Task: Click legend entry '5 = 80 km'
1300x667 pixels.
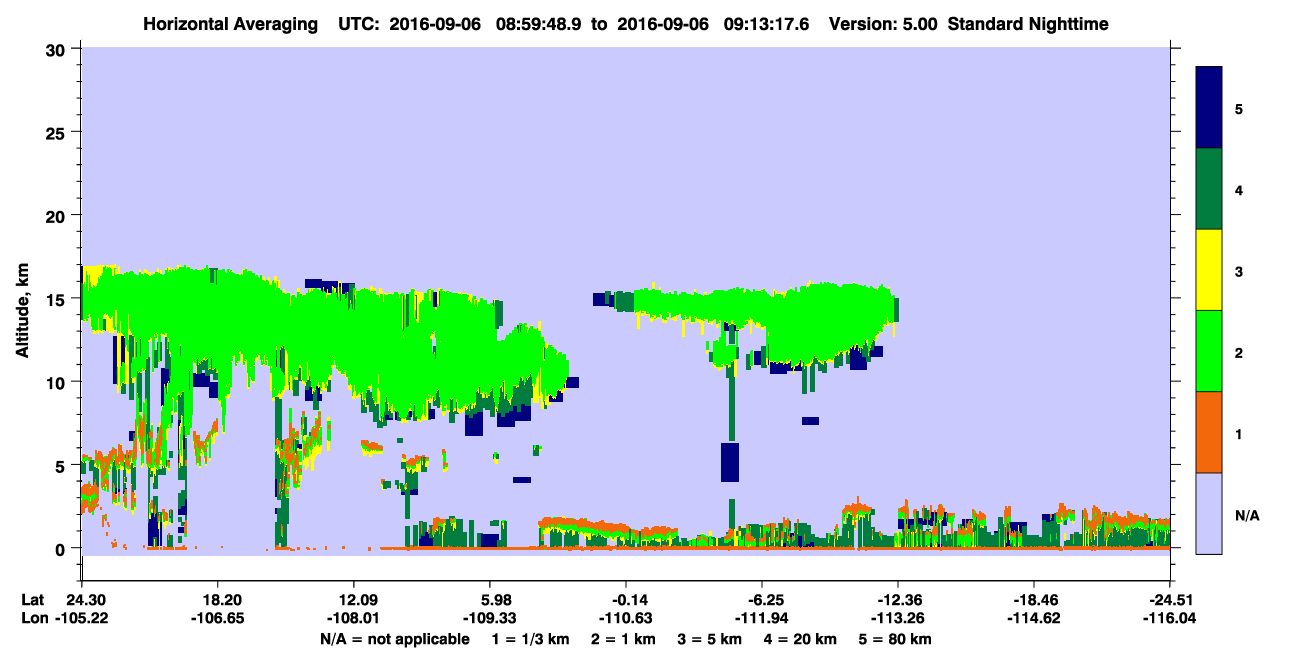Action: 895,639
